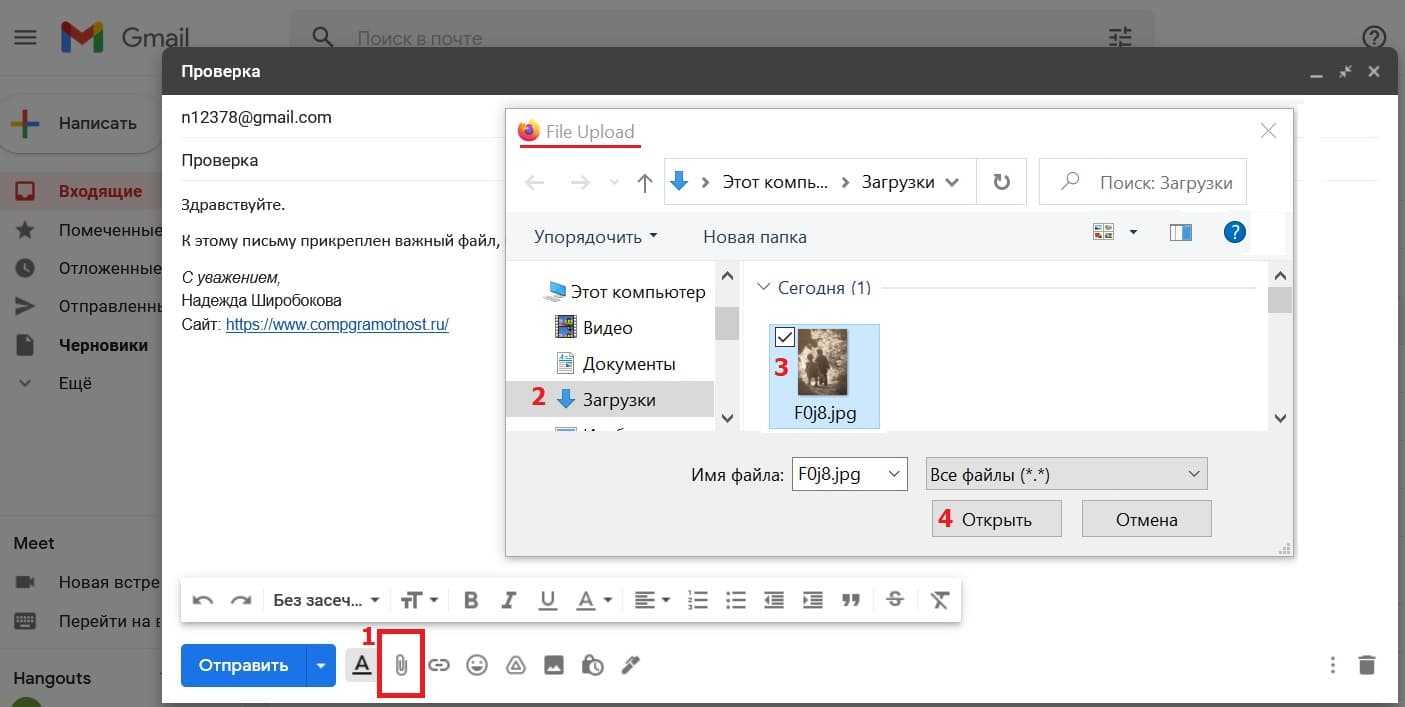The height and width of the screenshot is (707, 1405).
Task: Open the compgramotnost.ru link in the signature
Action: [337, 325]
